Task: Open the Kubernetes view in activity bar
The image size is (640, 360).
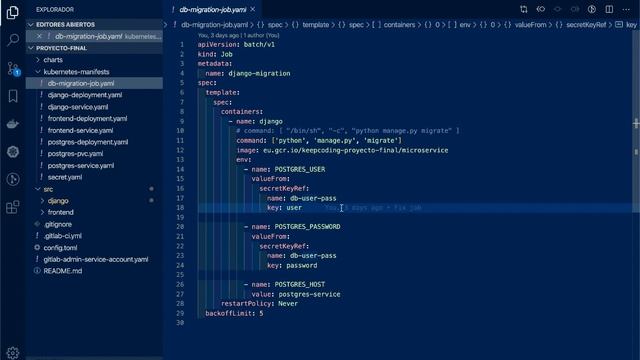Action: coord(13,151)
